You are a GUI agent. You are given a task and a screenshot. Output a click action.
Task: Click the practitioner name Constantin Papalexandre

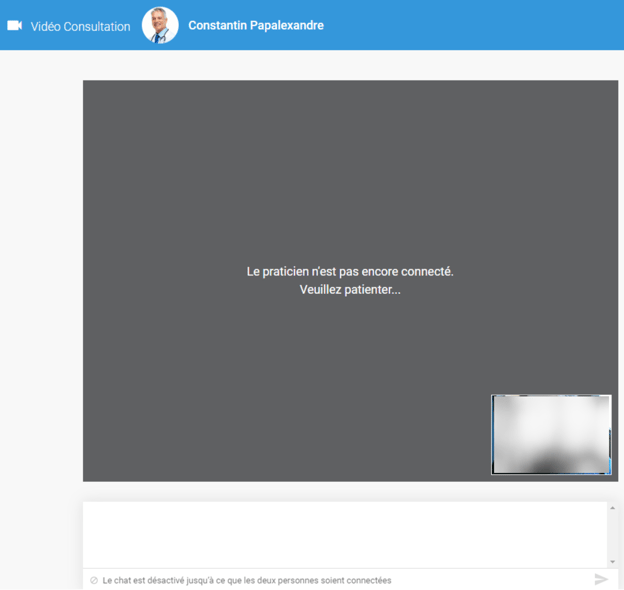256,26
